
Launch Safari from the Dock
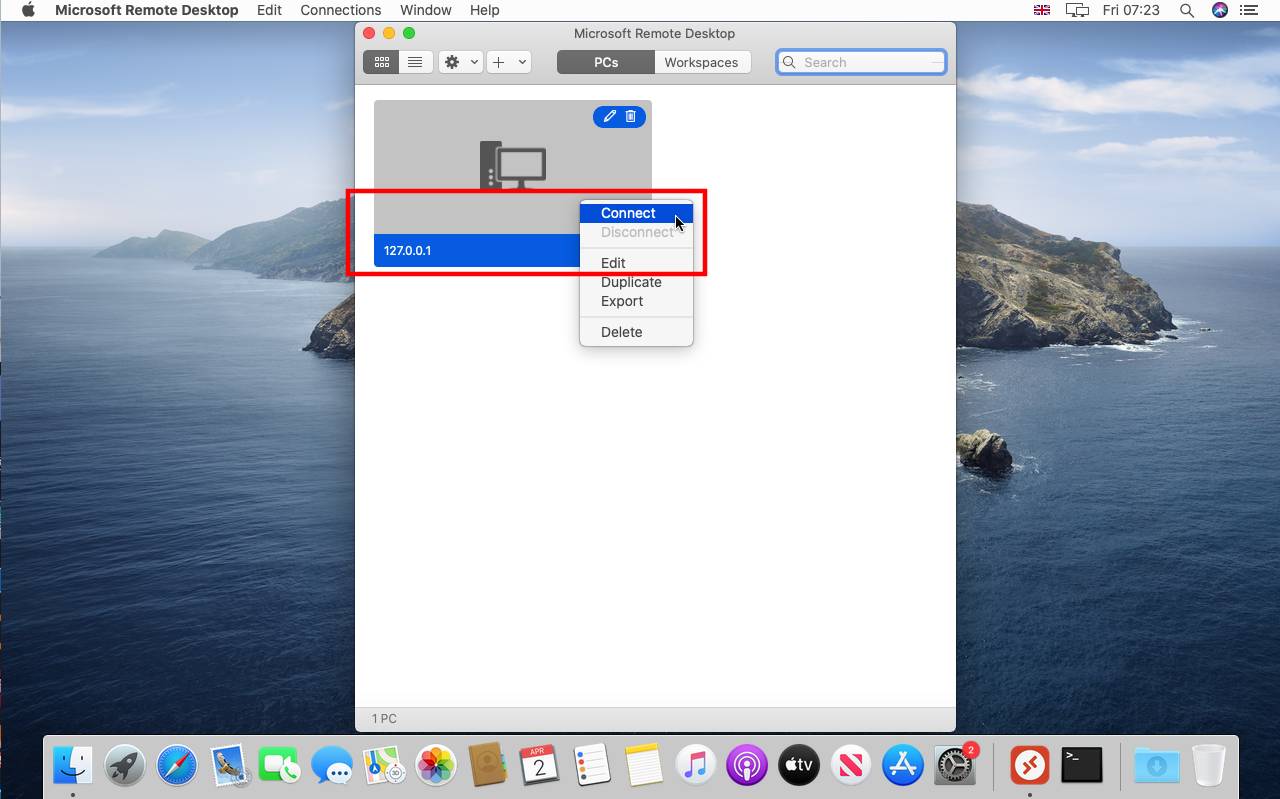[177, 766]
